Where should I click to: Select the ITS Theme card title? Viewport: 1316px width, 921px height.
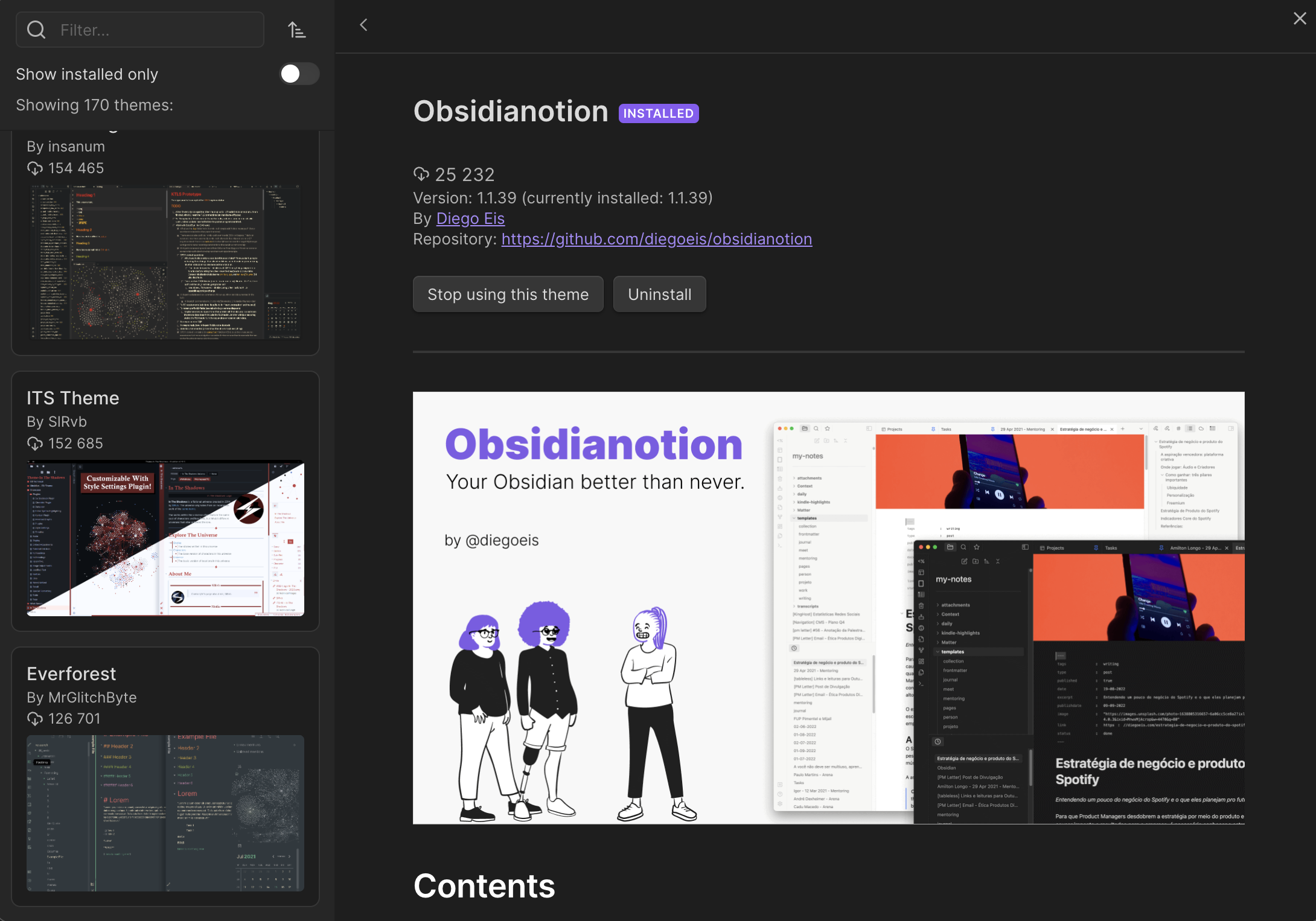point(73,398)
